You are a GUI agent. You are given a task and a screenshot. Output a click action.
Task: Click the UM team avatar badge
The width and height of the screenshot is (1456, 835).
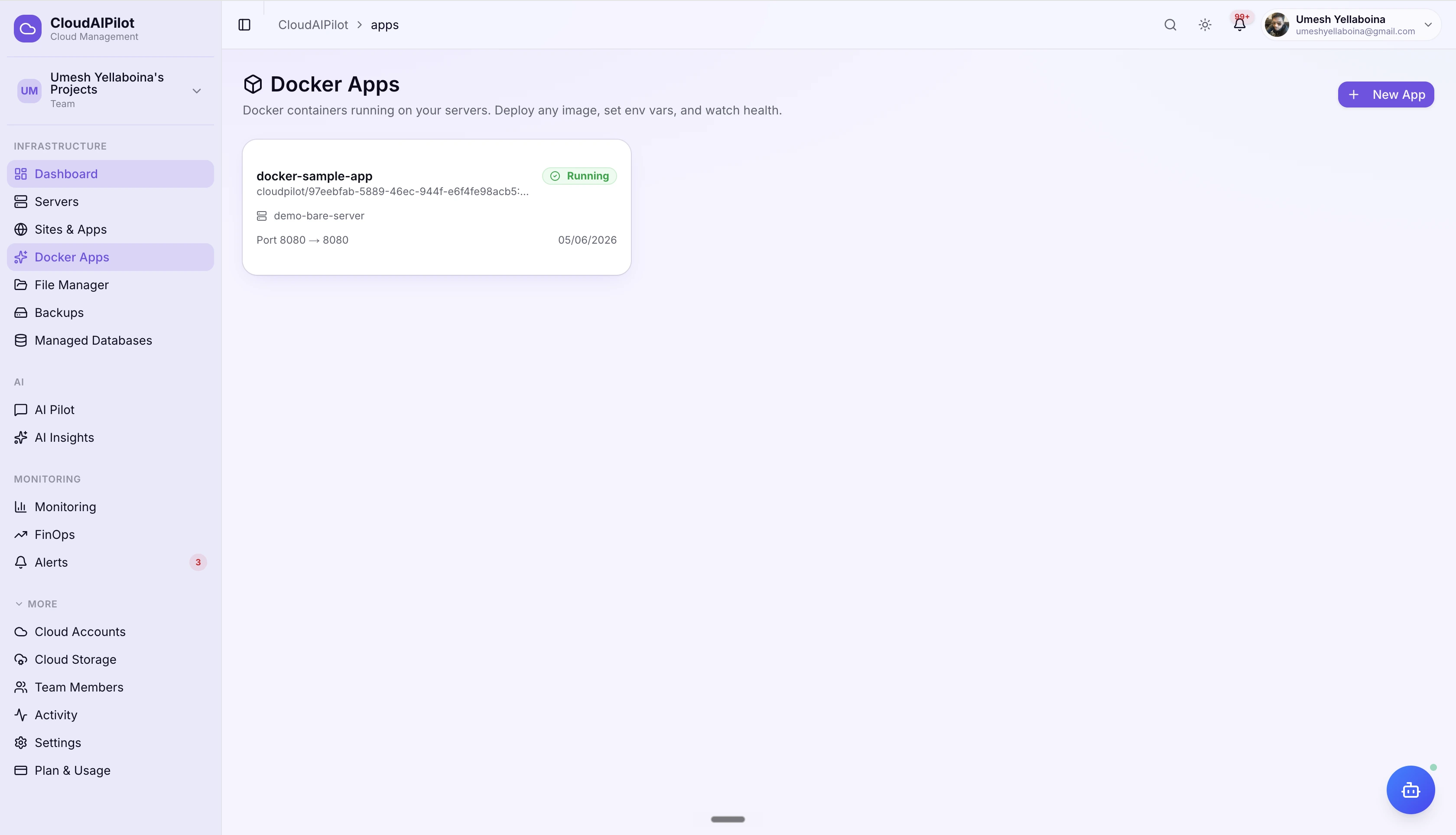(x=29, y=91)
